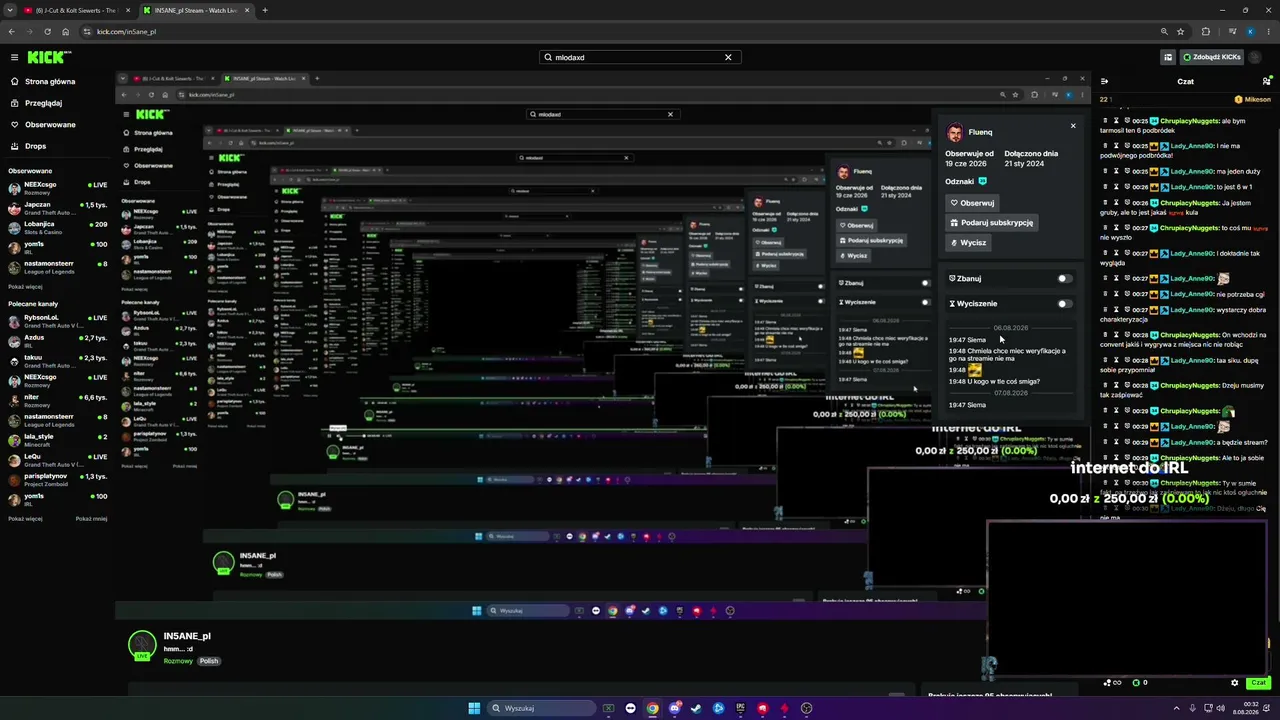This screenshot has height=720, width=1280.
Task: Collapse the Czat panel with the arrow
Action: click(1104, 81)
